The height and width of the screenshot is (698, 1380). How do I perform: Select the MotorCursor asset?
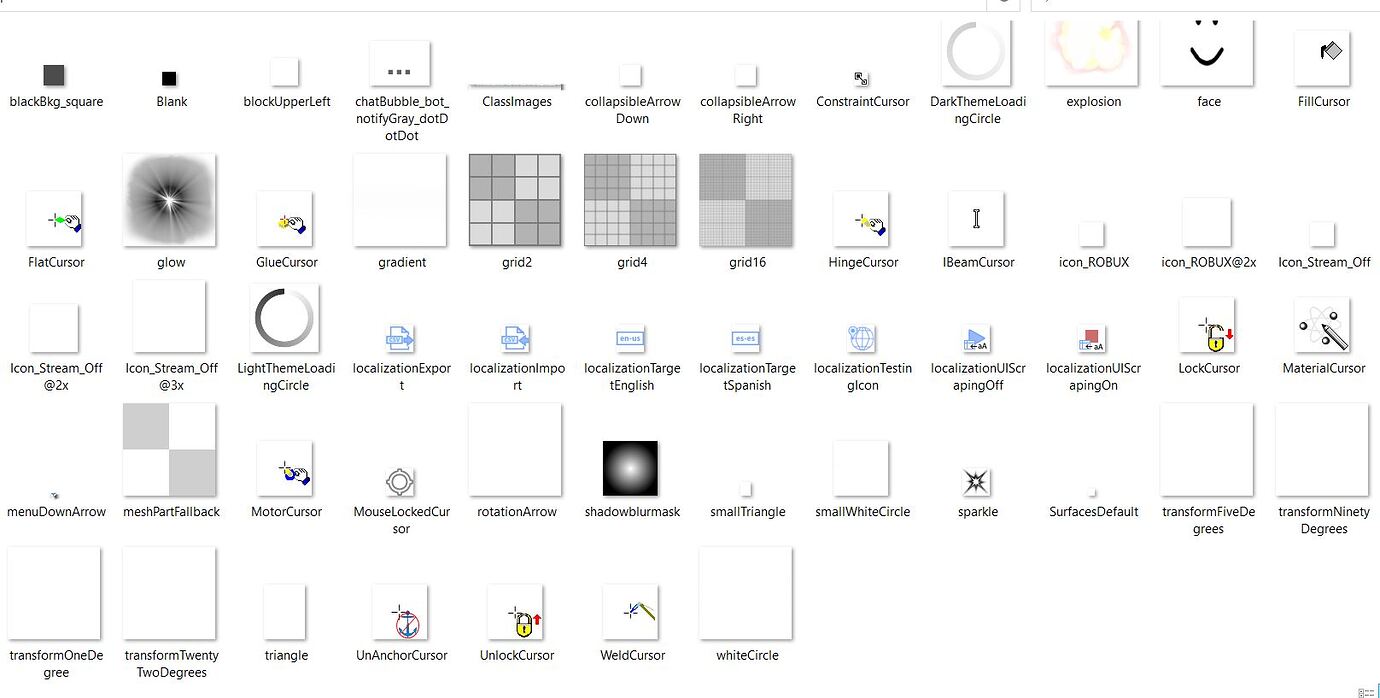[285, 467]
